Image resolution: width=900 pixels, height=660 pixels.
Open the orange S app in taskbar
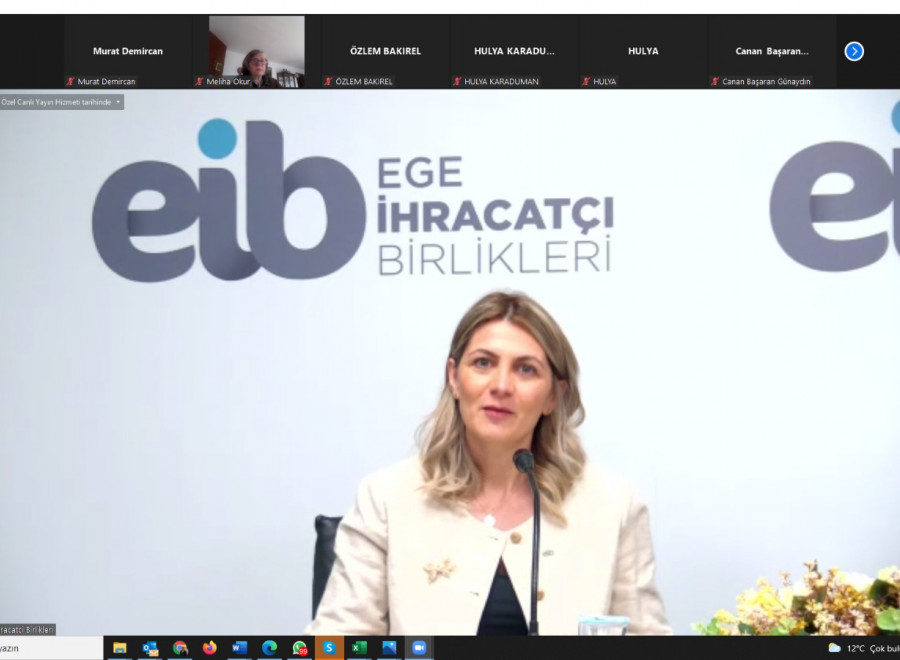(329, 648)
